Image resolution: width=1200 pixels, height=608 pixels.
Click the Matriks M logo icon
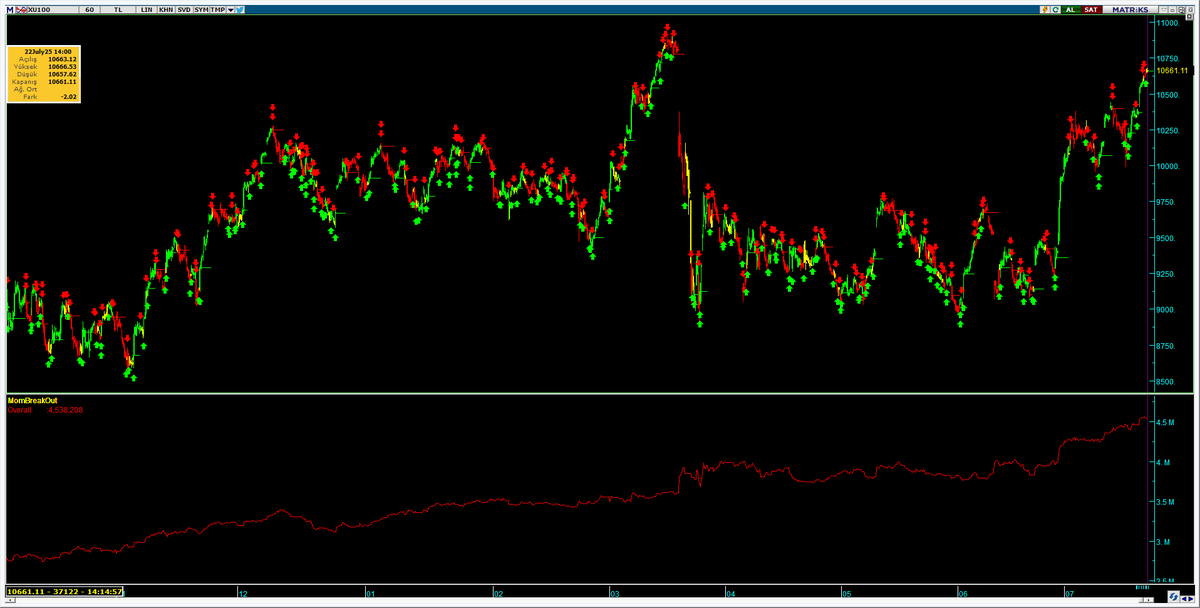click(10, 10)
